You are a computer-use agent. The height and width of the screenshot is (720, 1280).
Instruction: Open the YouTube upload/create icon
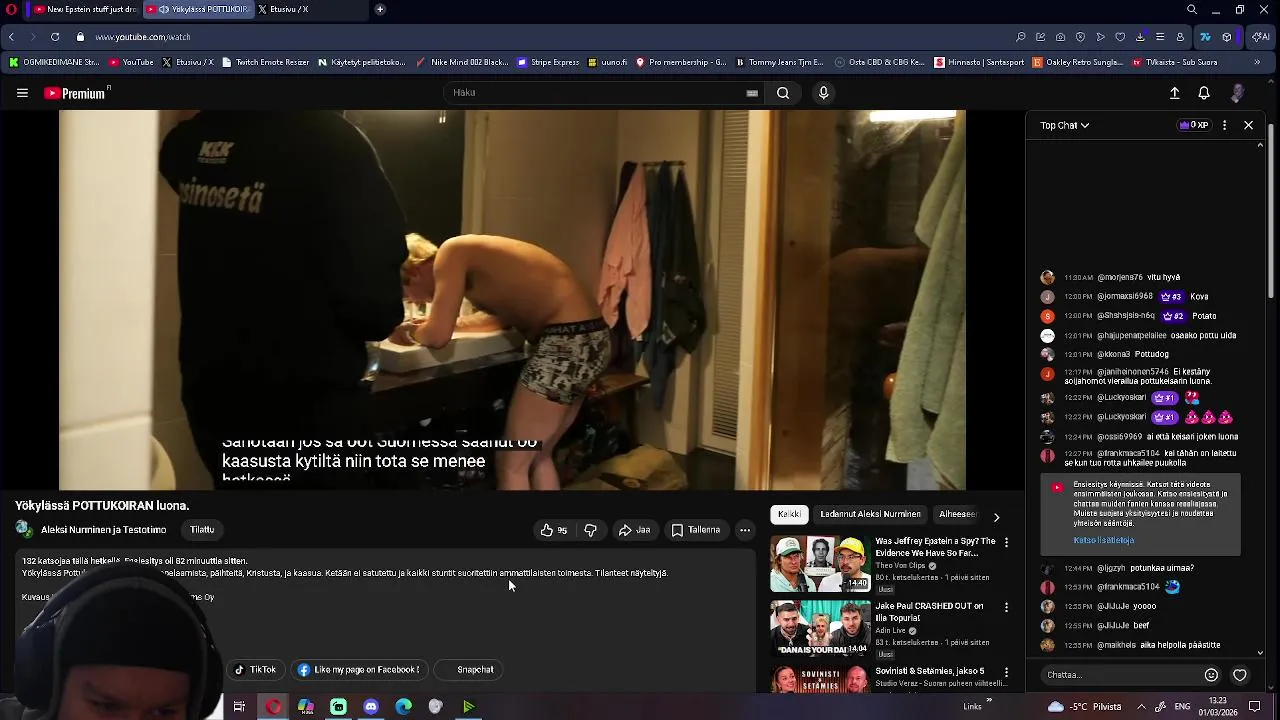(1175, 93)
